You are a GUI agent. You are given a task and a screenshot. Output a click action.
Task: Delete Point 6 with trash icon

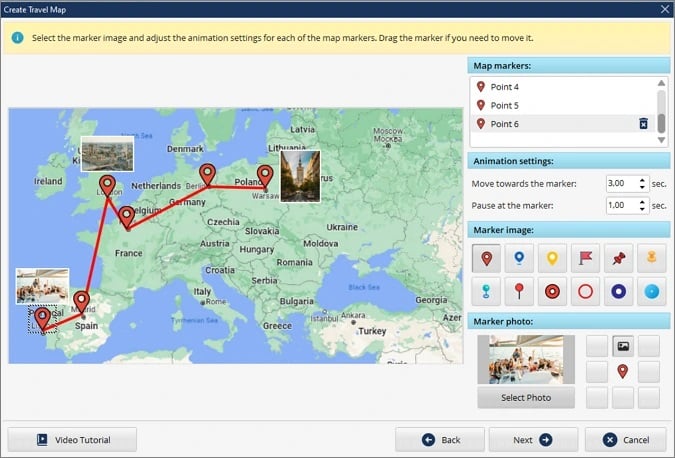643,124
